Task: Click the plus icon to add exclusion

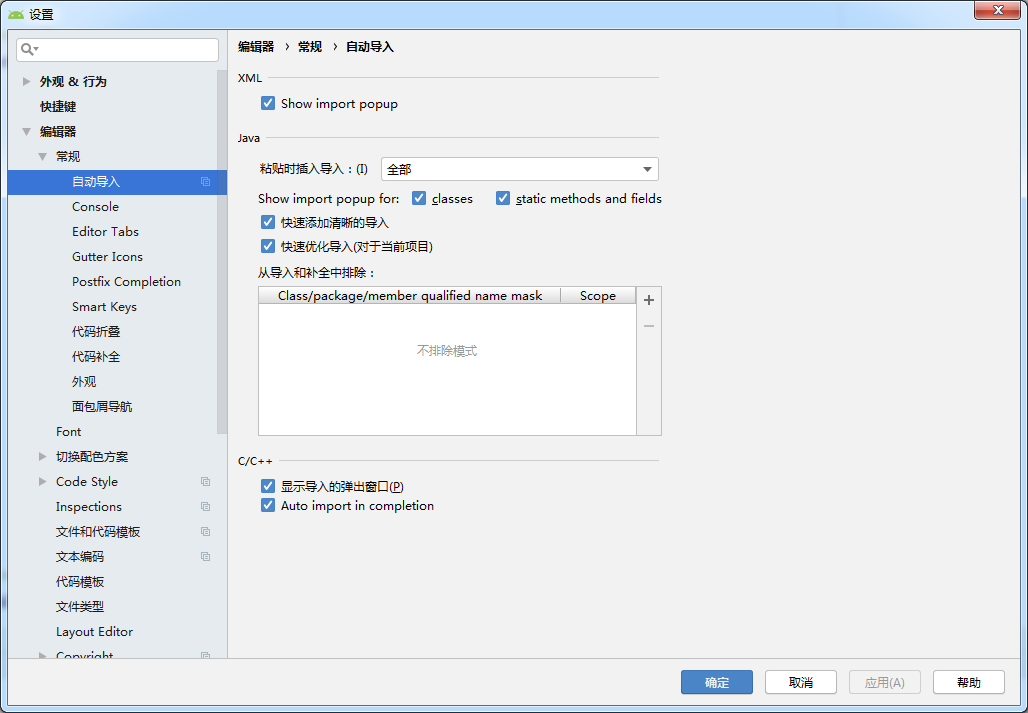Action: coord(649,300)
